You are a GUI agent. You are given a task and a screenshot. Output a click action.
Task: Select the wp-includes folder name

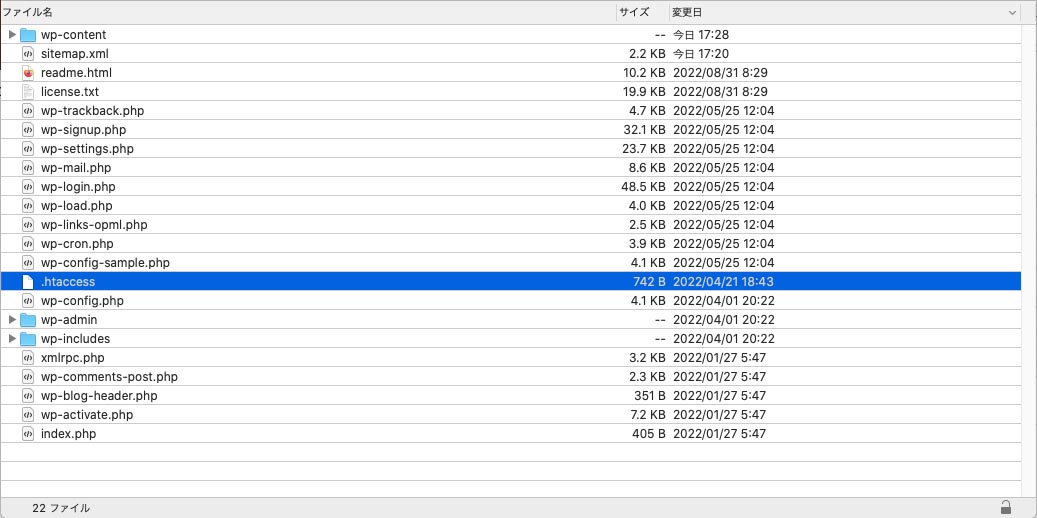(x=75, y=339)
